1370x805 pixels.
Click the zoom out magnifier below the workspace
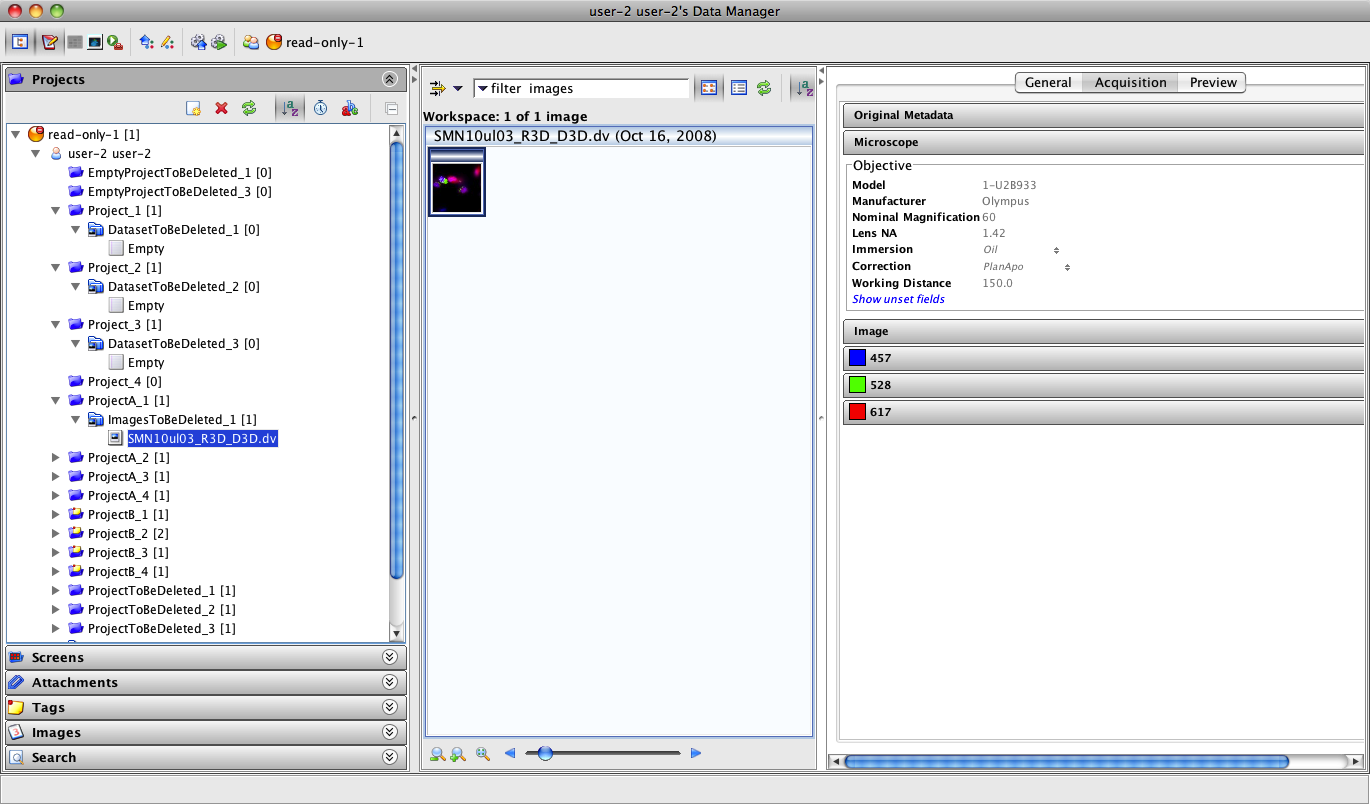[437, 754]
